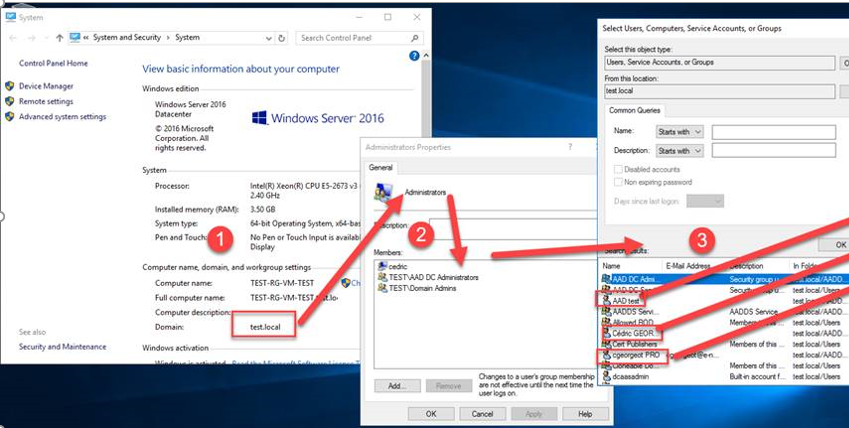Open help with the blue question mark icon
Image resolution: width=849 pixels, height=428 pixels.
pyautogui.click(x=414, y=56)
